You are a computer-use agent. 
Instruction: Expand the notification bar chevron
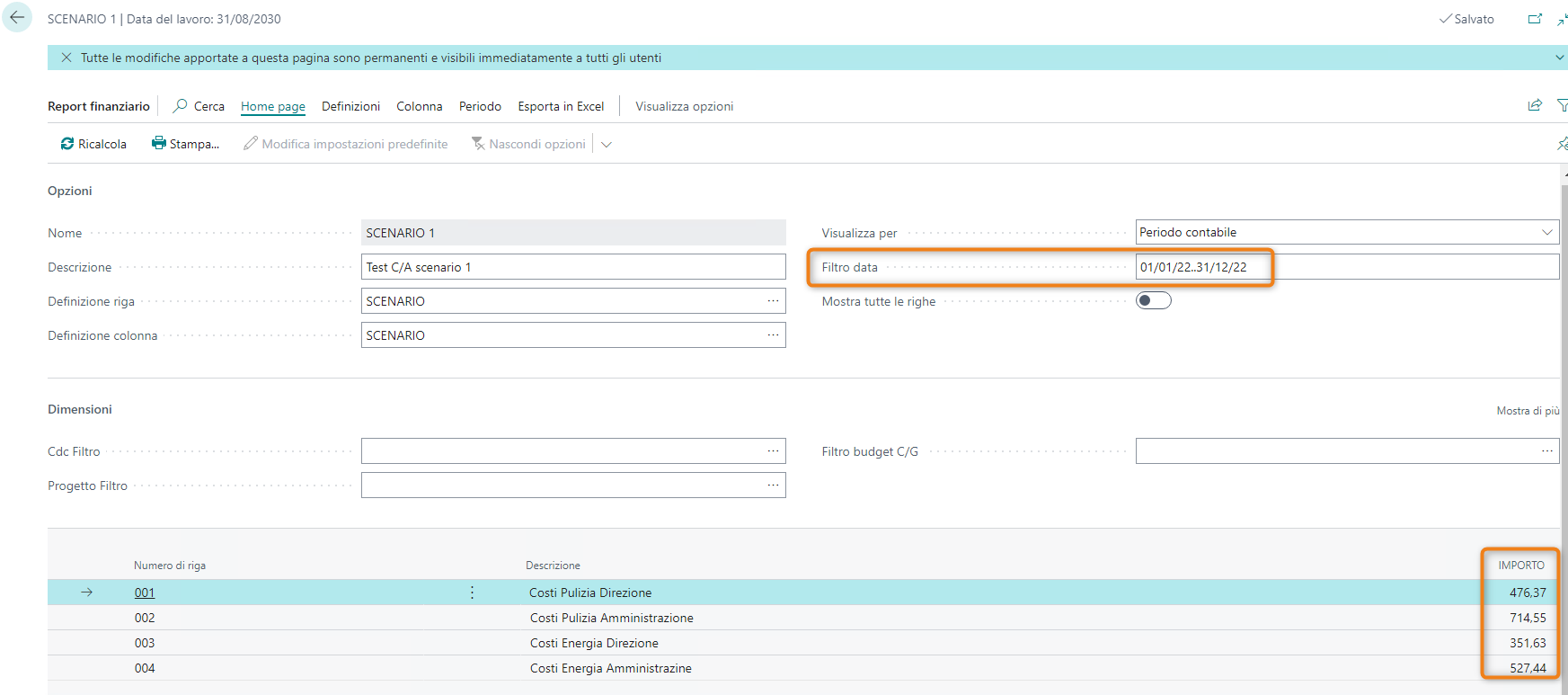coord(1559,58)
